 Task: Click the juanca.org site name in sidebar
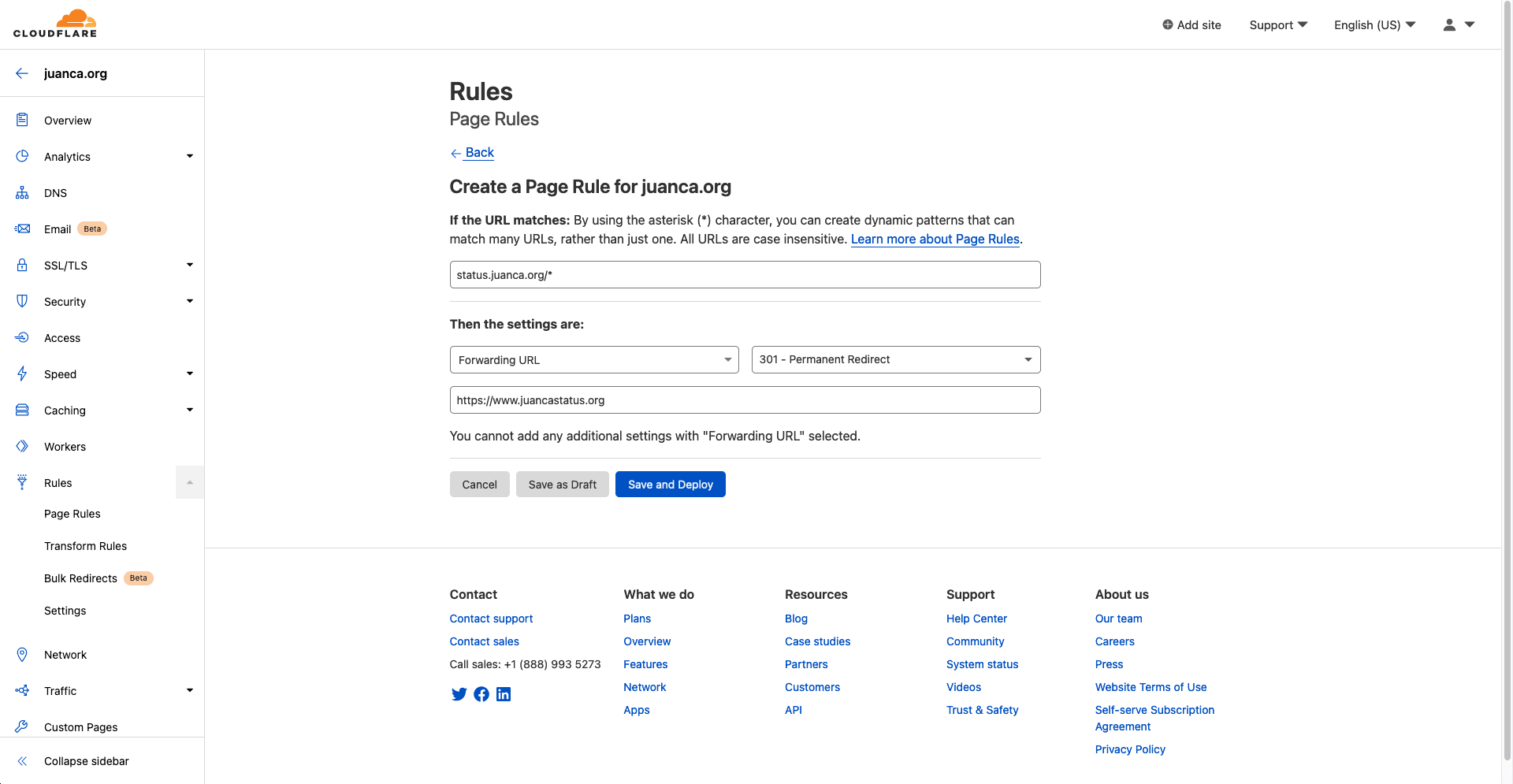point(76,73)
